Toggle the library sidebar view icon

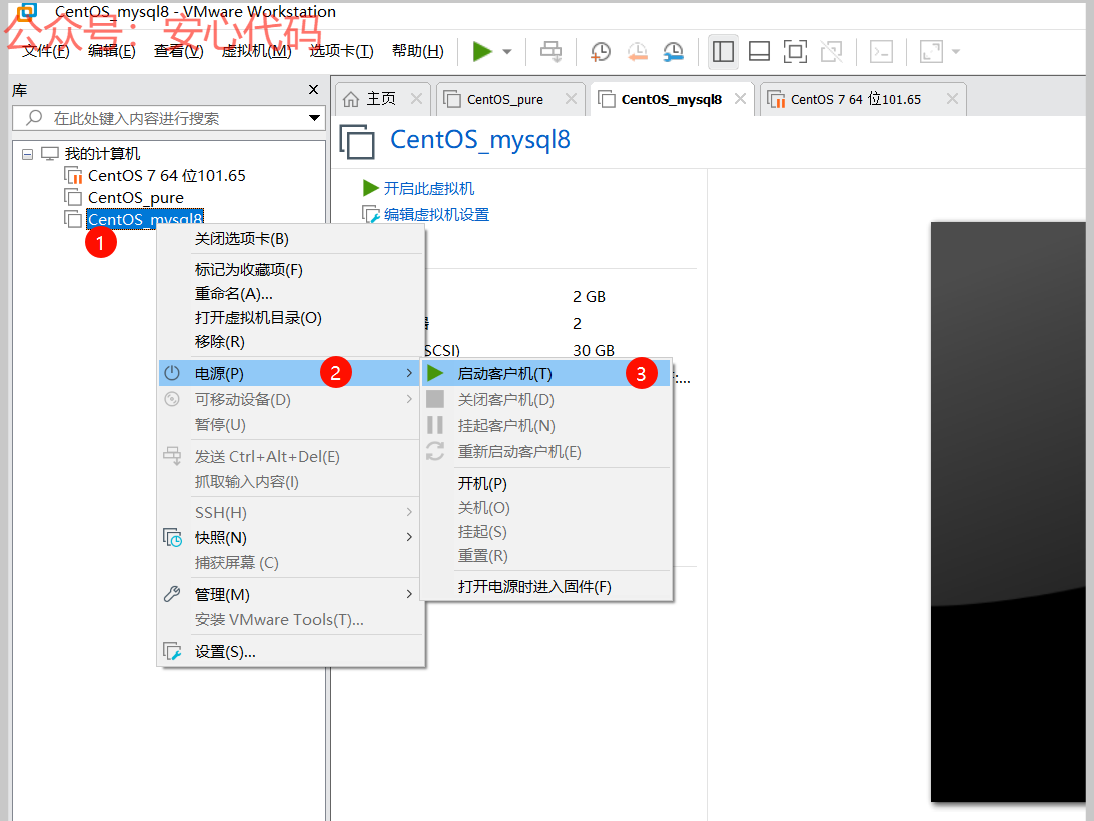[724, 51]
